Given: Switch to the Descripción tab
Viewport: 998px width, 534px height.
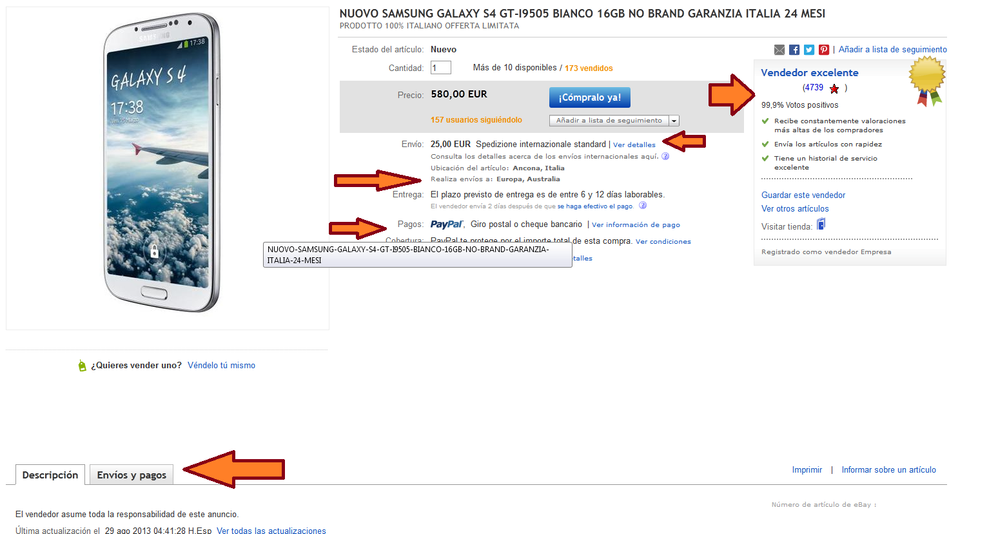Looking at the screenshot, I should (x=50, y=475).
